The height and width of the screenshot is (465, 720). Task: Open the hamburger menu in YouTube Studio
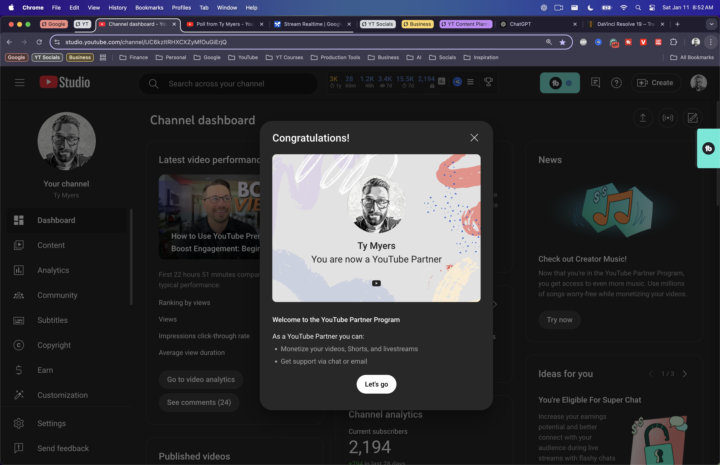pos(19,83)
